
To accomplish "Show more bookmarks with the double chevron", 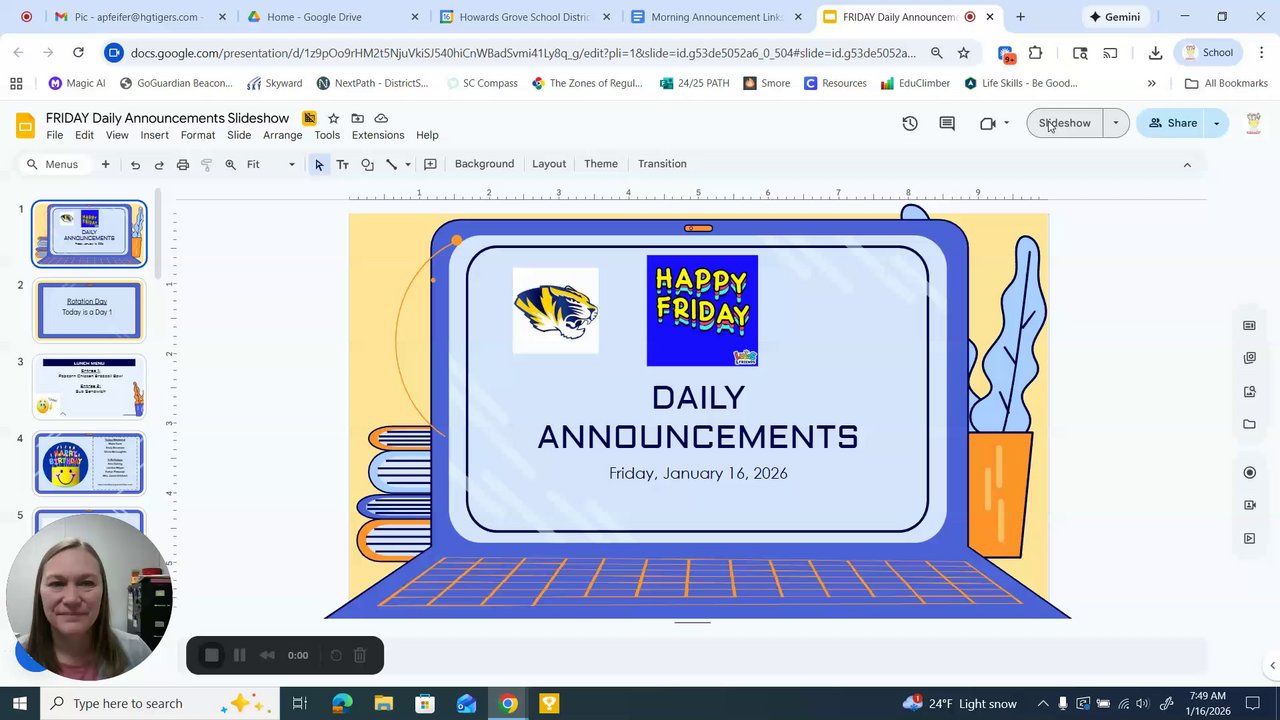I will click(1152, 83).
